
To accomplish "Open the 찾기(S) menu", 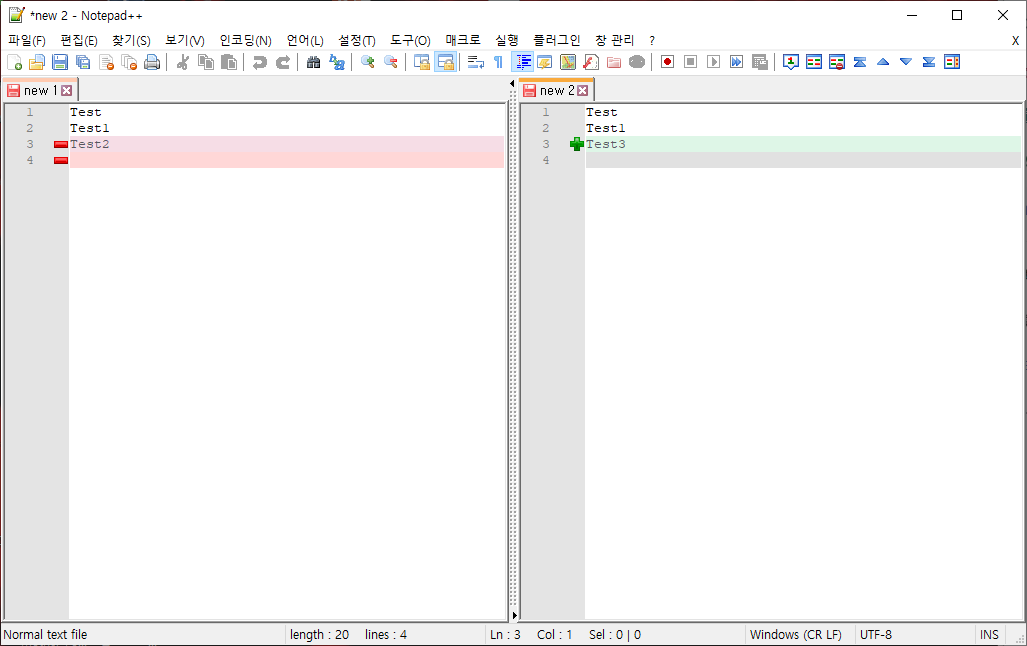I will pos(131,41).
